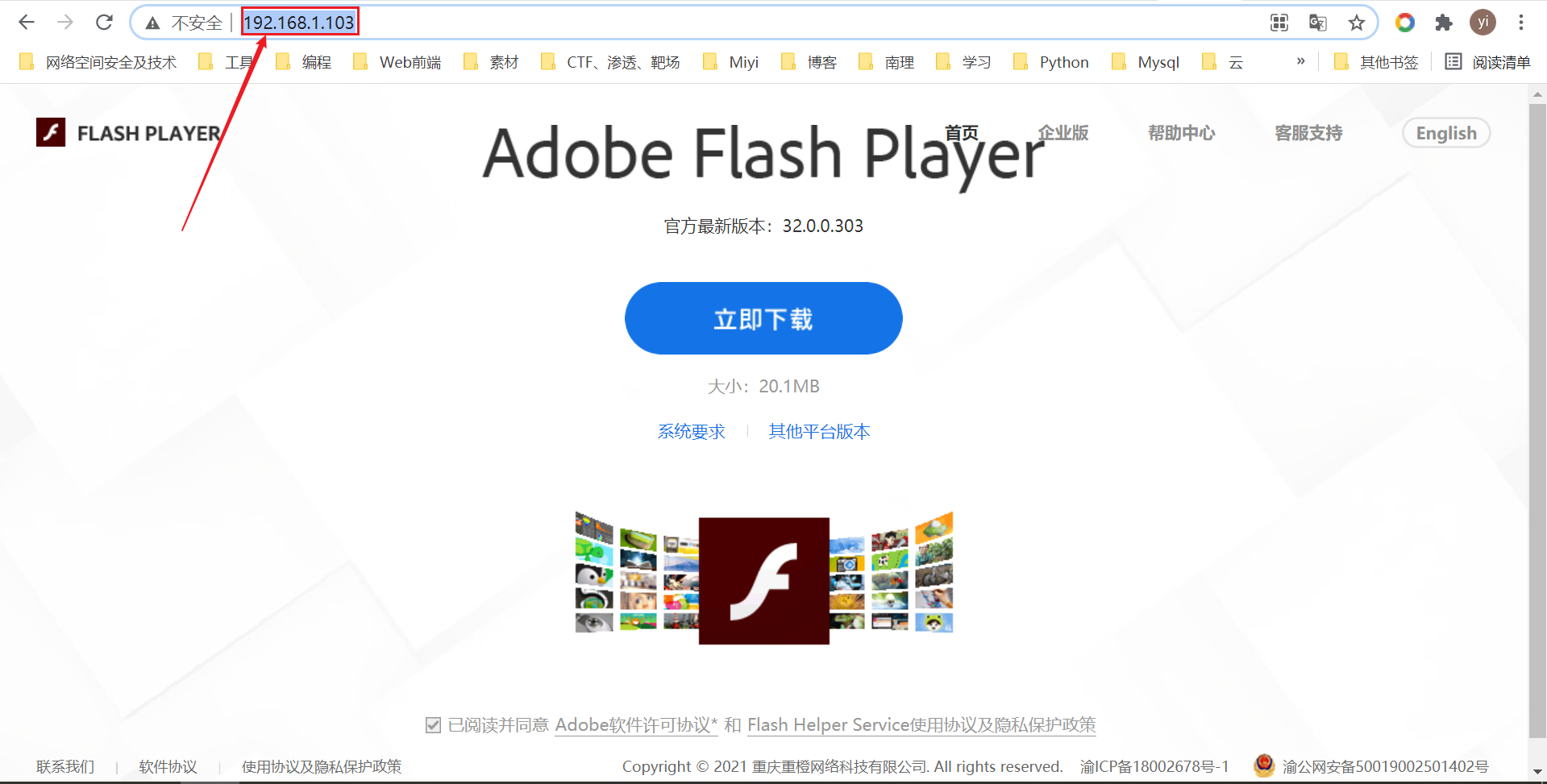The width and height of the screenshot is (1547, 784).
Task: Click the translate page icon
Action: click(1318, 23)
